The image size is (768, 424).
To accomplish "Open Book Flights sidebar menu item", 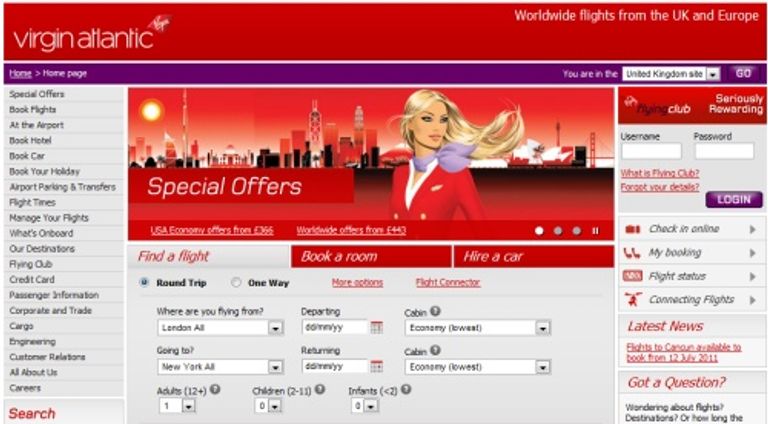I will coord(64,110).
